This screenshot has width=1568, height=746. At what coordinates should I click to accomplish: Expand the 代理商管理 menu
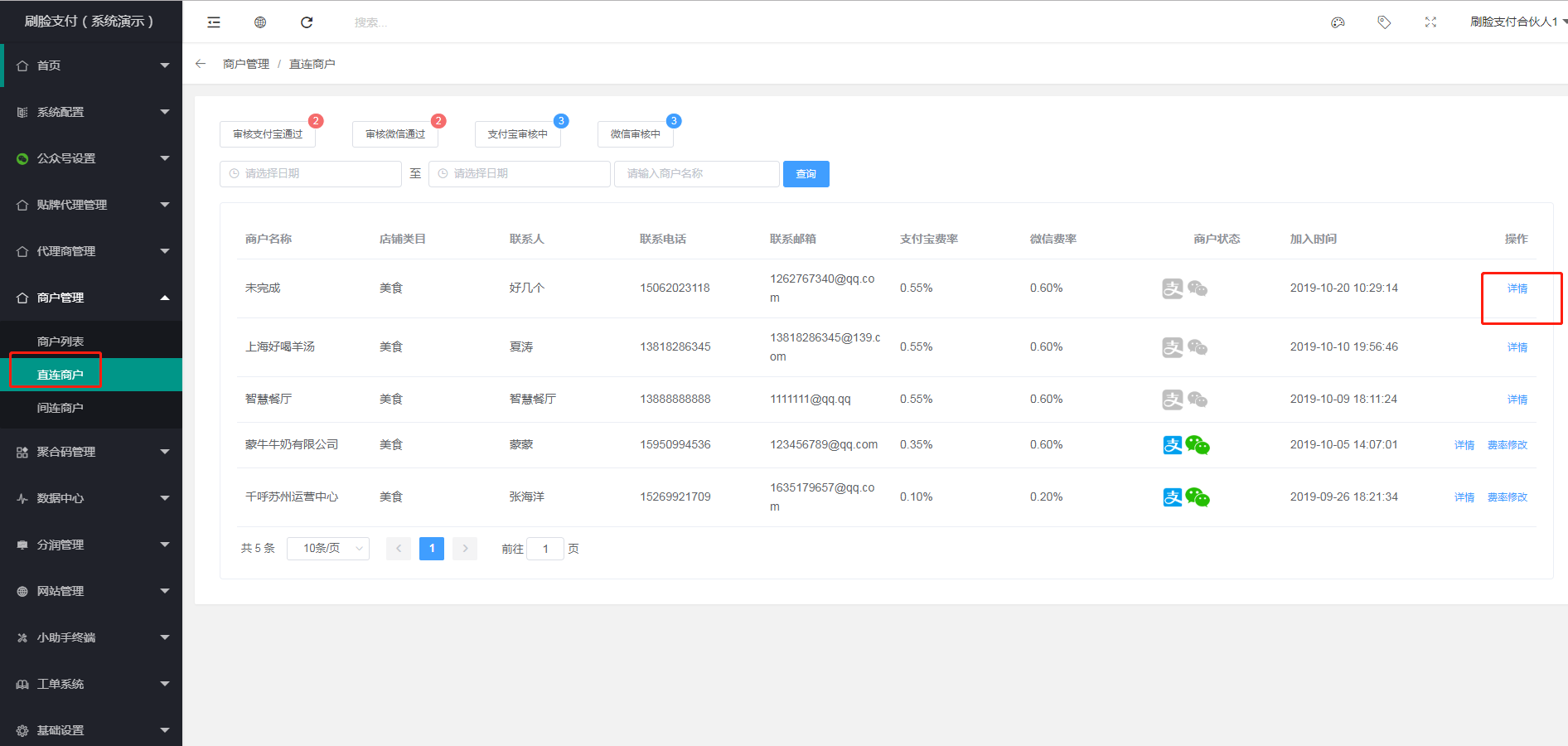coord(165,251)
